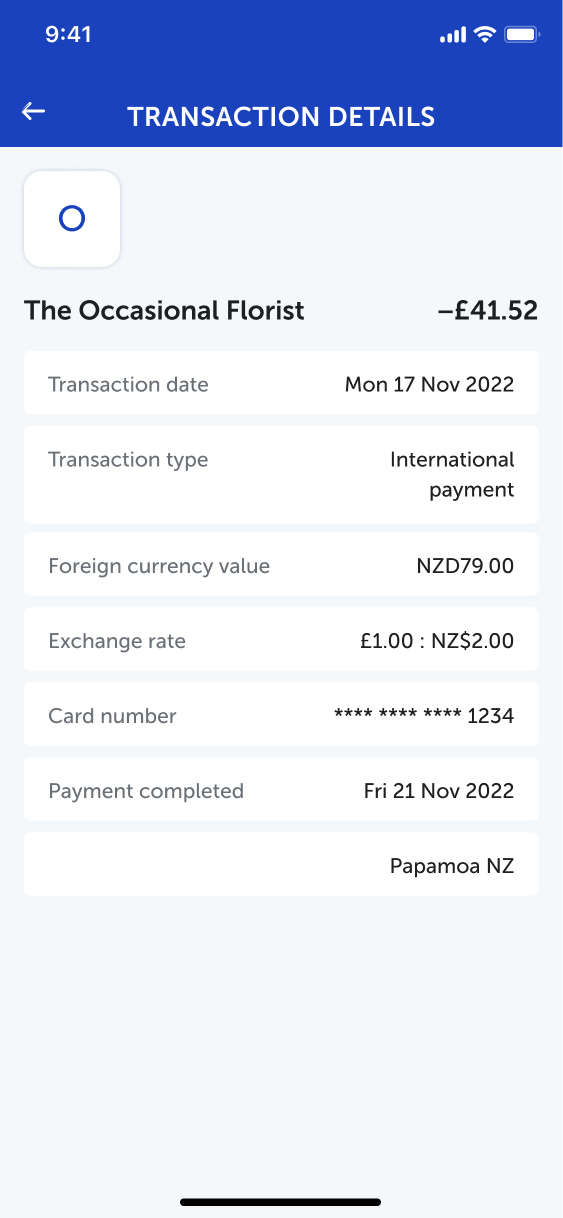Tap the Papamoa NZ location row
This screenshot has height=1218, width=563.
coord(281,864)
